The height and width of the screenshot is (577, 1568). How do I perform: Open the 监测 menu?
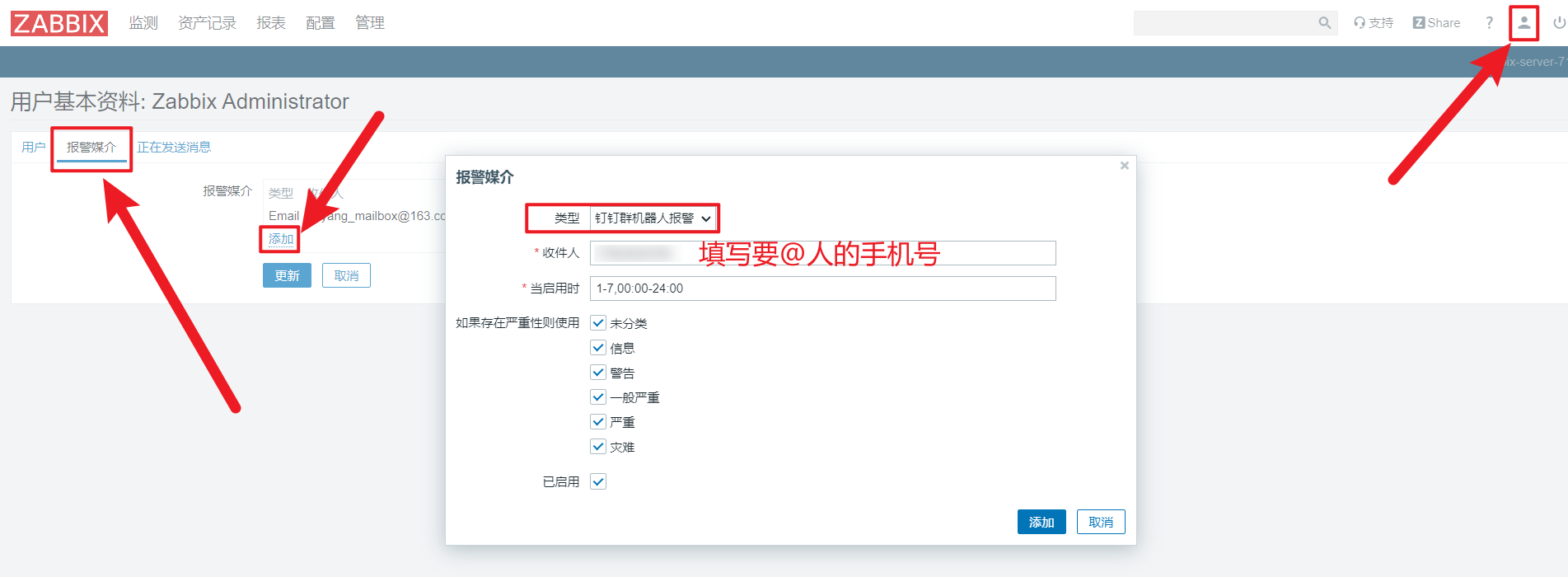point(143,23)
